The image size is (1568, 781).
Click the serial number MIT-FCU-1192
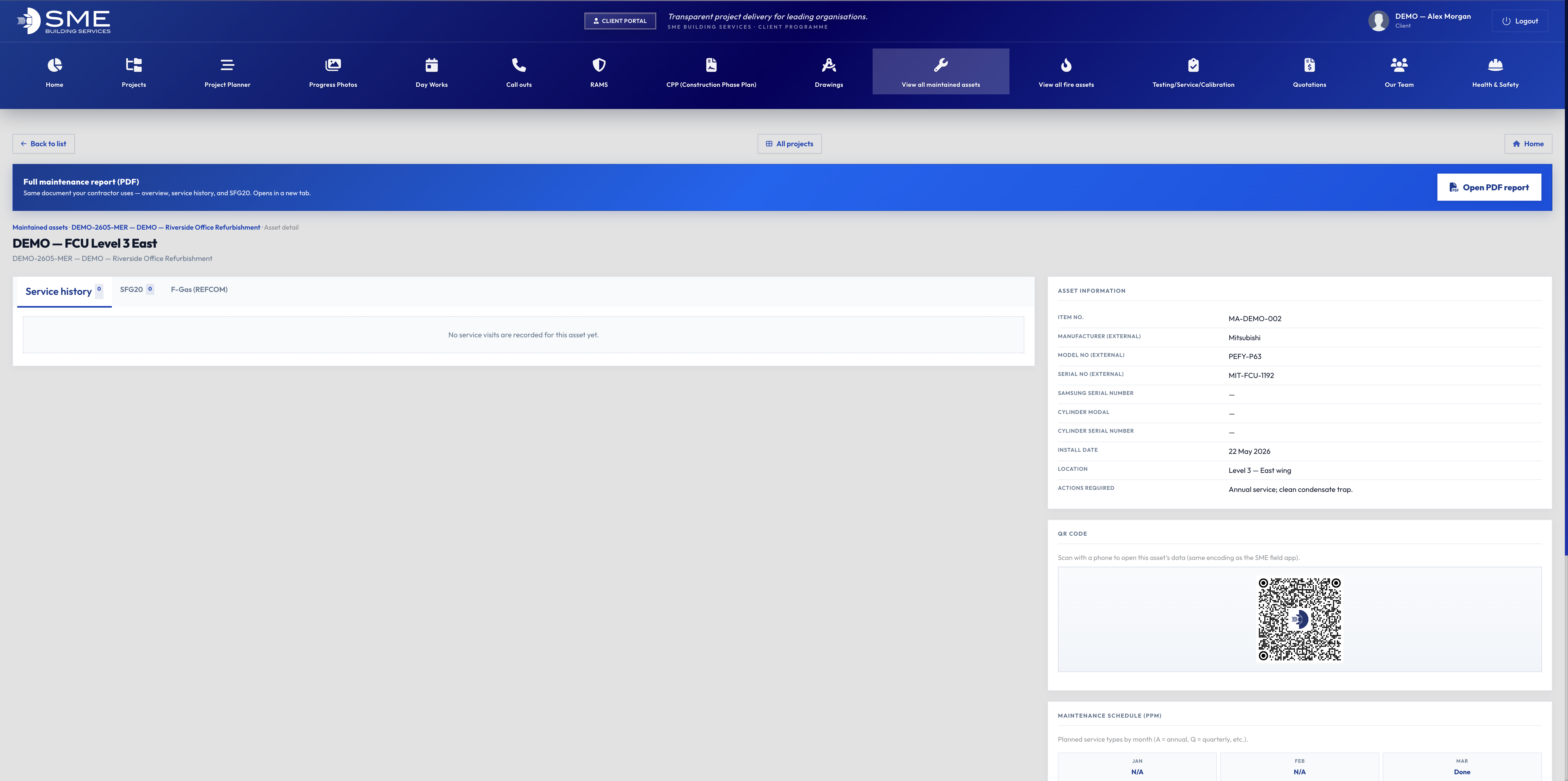(x=1251, y=376)
